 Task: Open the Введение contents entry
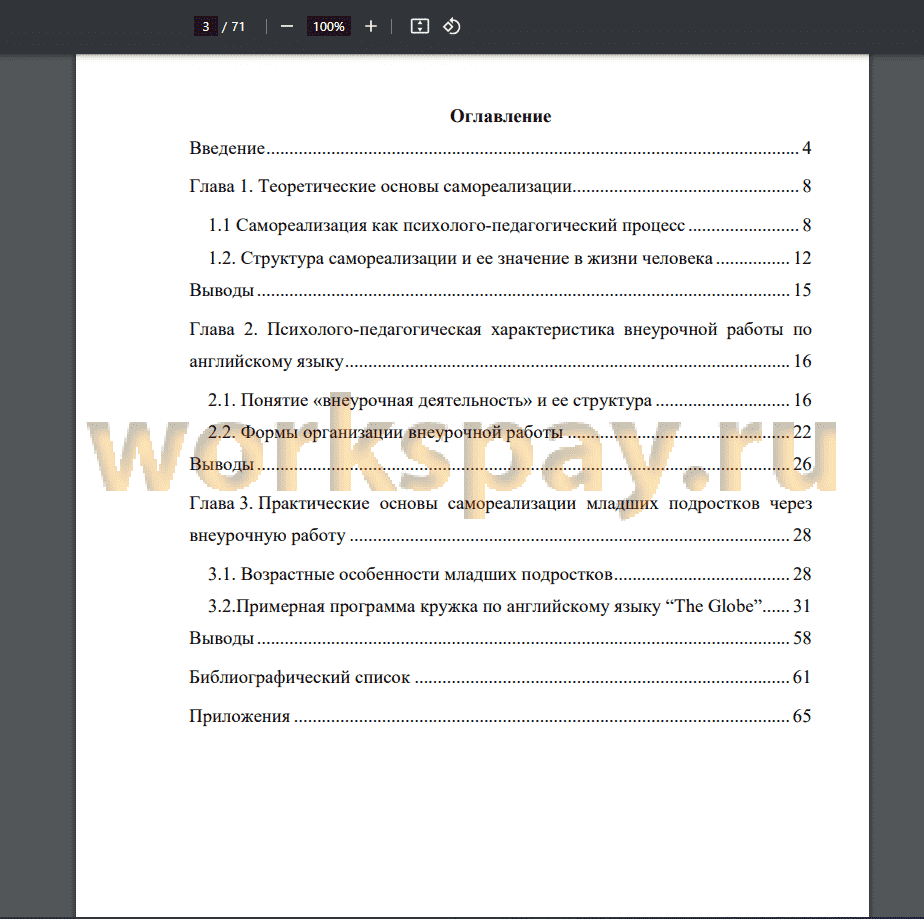click(x=500, y=148)
